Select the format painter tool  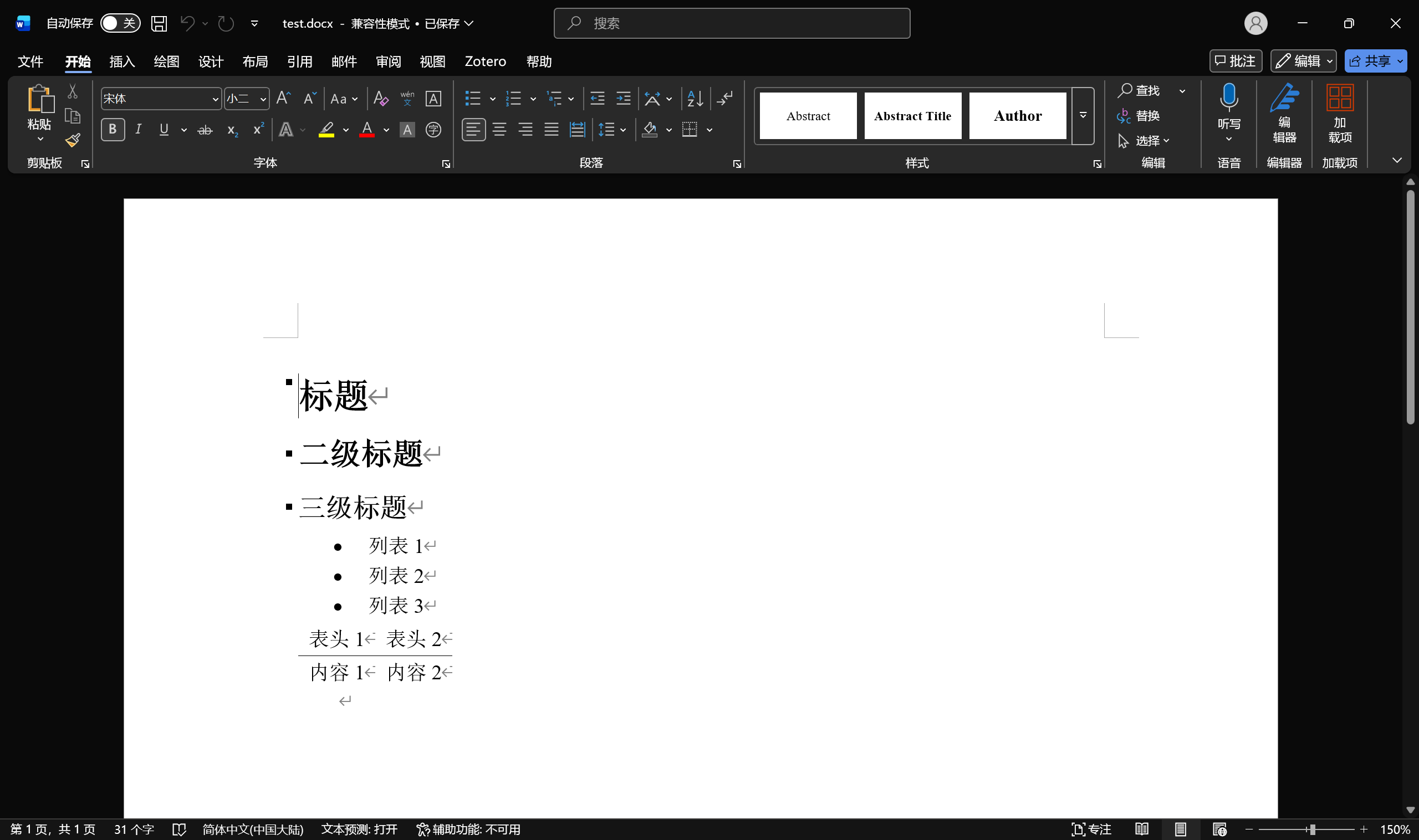point(72,139)
